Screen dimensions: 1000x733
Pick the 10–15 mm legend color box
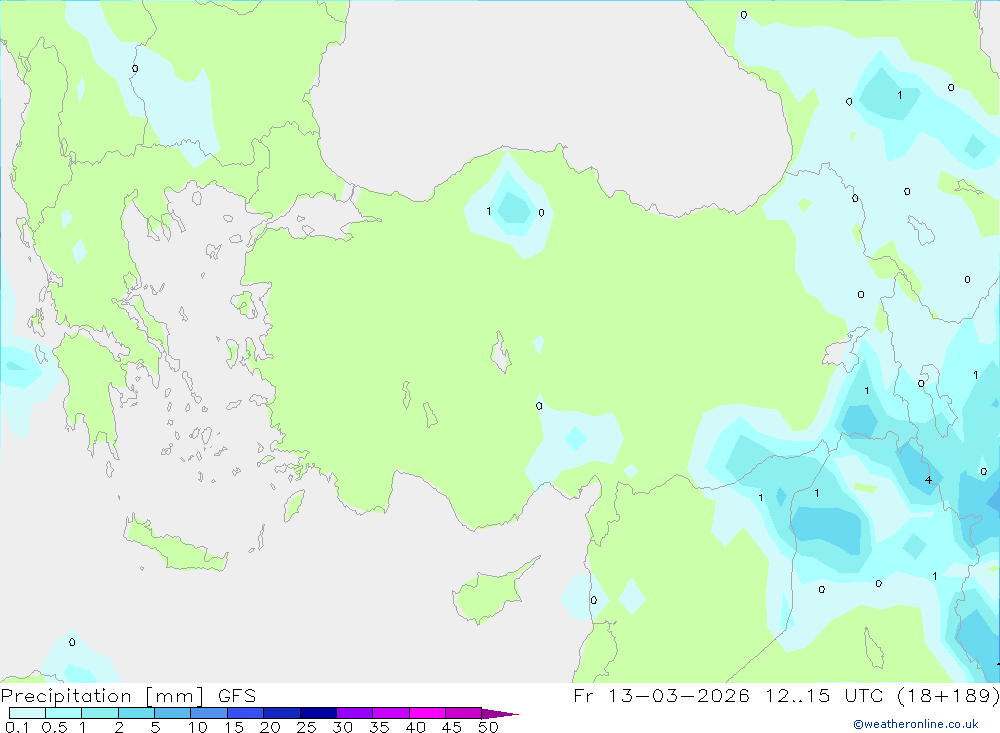coord(209,713)
